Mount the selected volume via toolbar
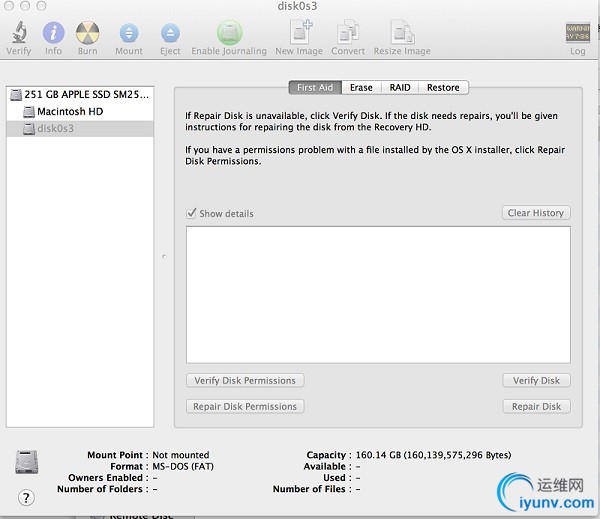The height and width of the screenshot is (519, 600). (x=129, y=33)
